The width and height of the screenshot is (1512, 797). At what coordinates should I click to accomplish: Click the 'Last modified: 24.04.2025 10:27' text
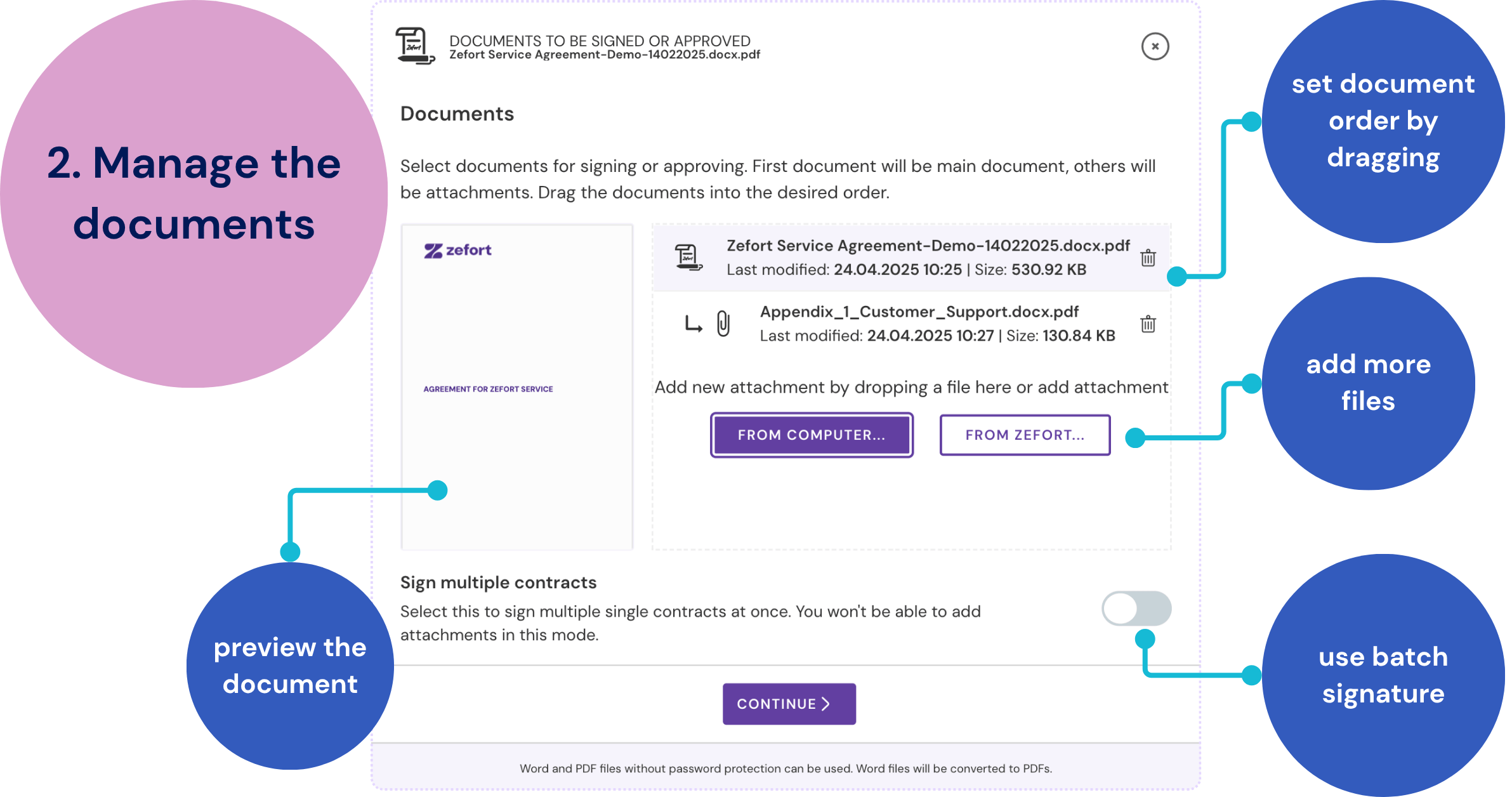[877, 336]
